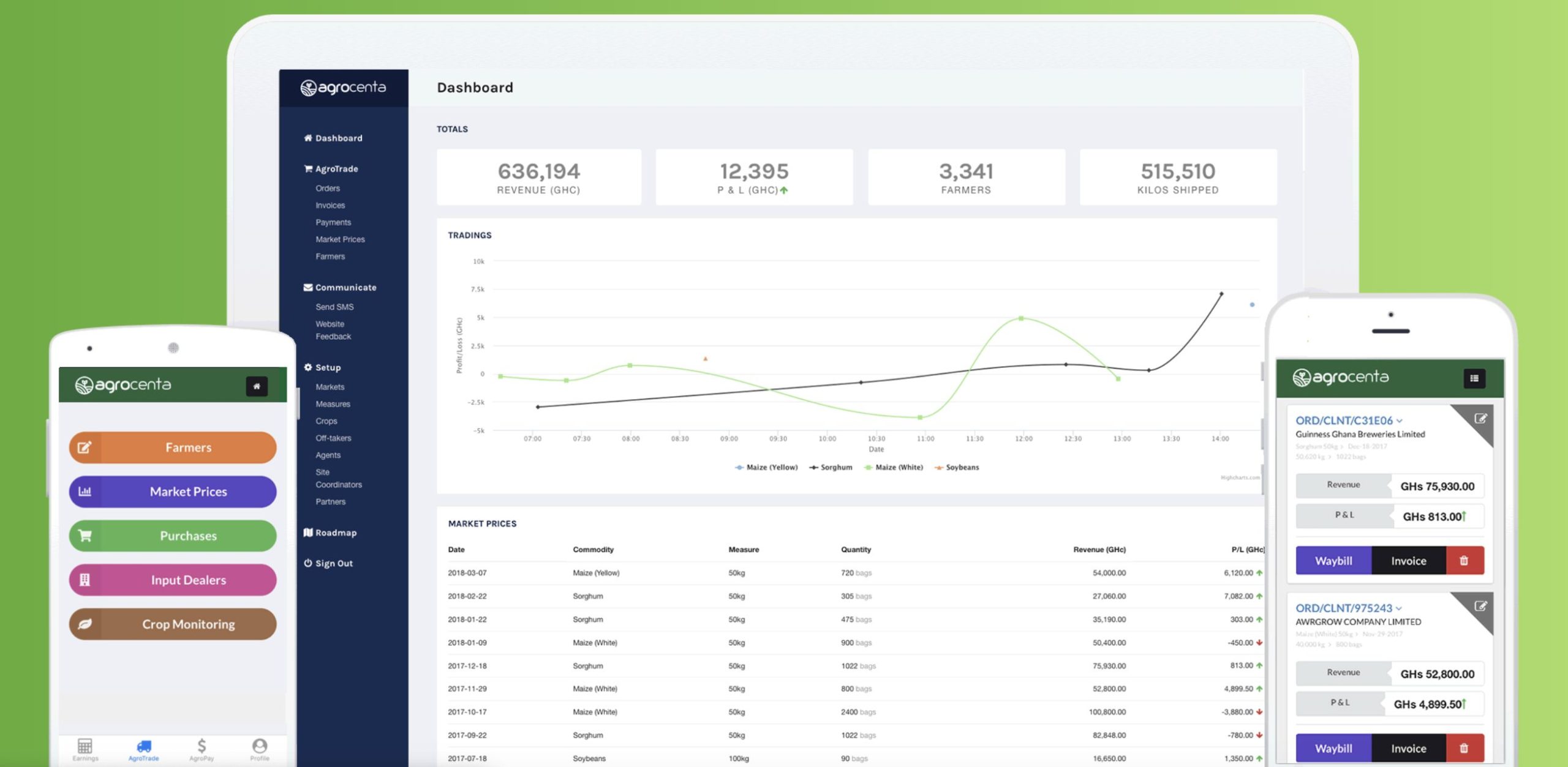Edit AWRGROW COMPANY order icon
This screenshot has height=767, width=1568.
(1480, 606)
